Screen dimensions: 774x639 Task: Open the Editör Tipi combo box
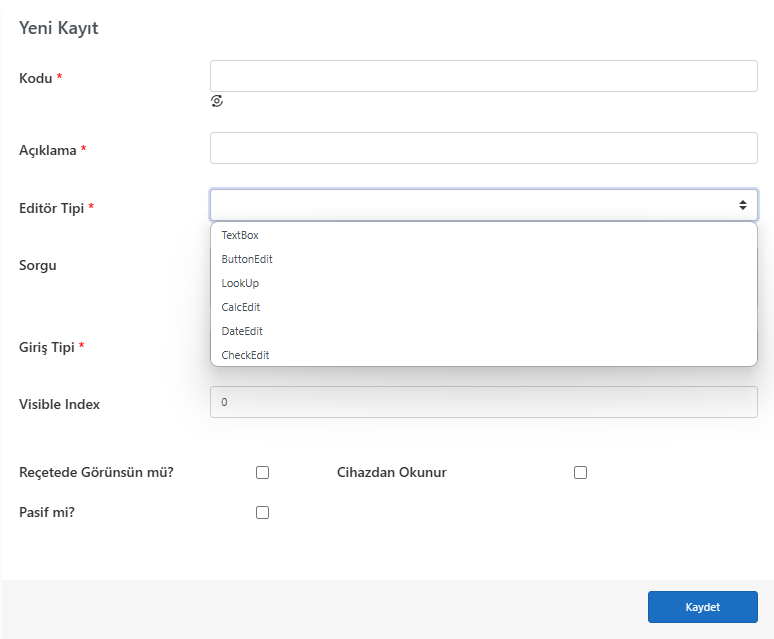coord(484,205)
